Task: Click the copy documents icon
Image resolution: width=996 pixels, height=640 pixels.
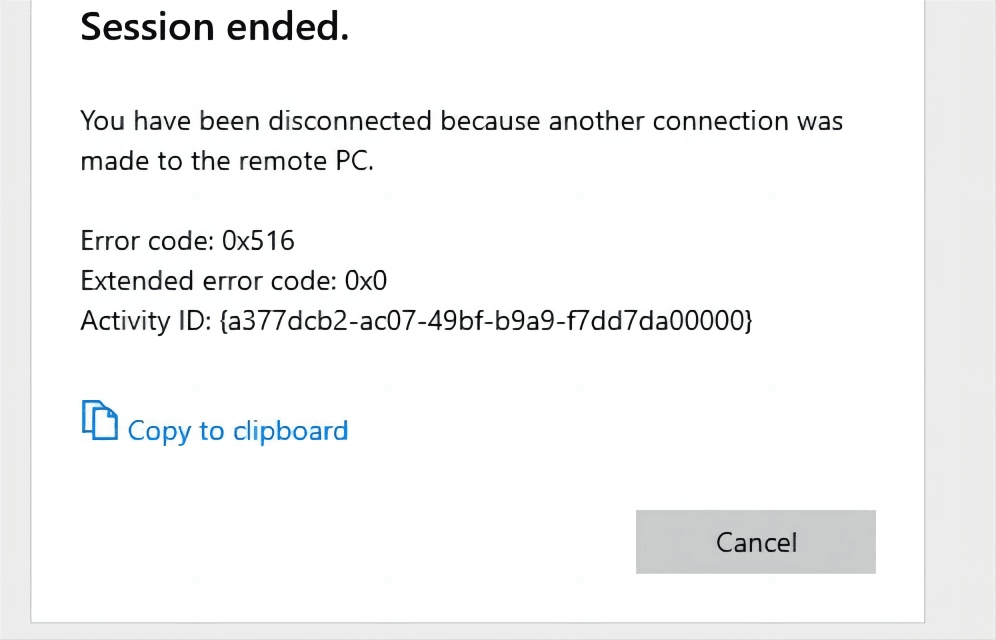Action: (x=98, y=420)
